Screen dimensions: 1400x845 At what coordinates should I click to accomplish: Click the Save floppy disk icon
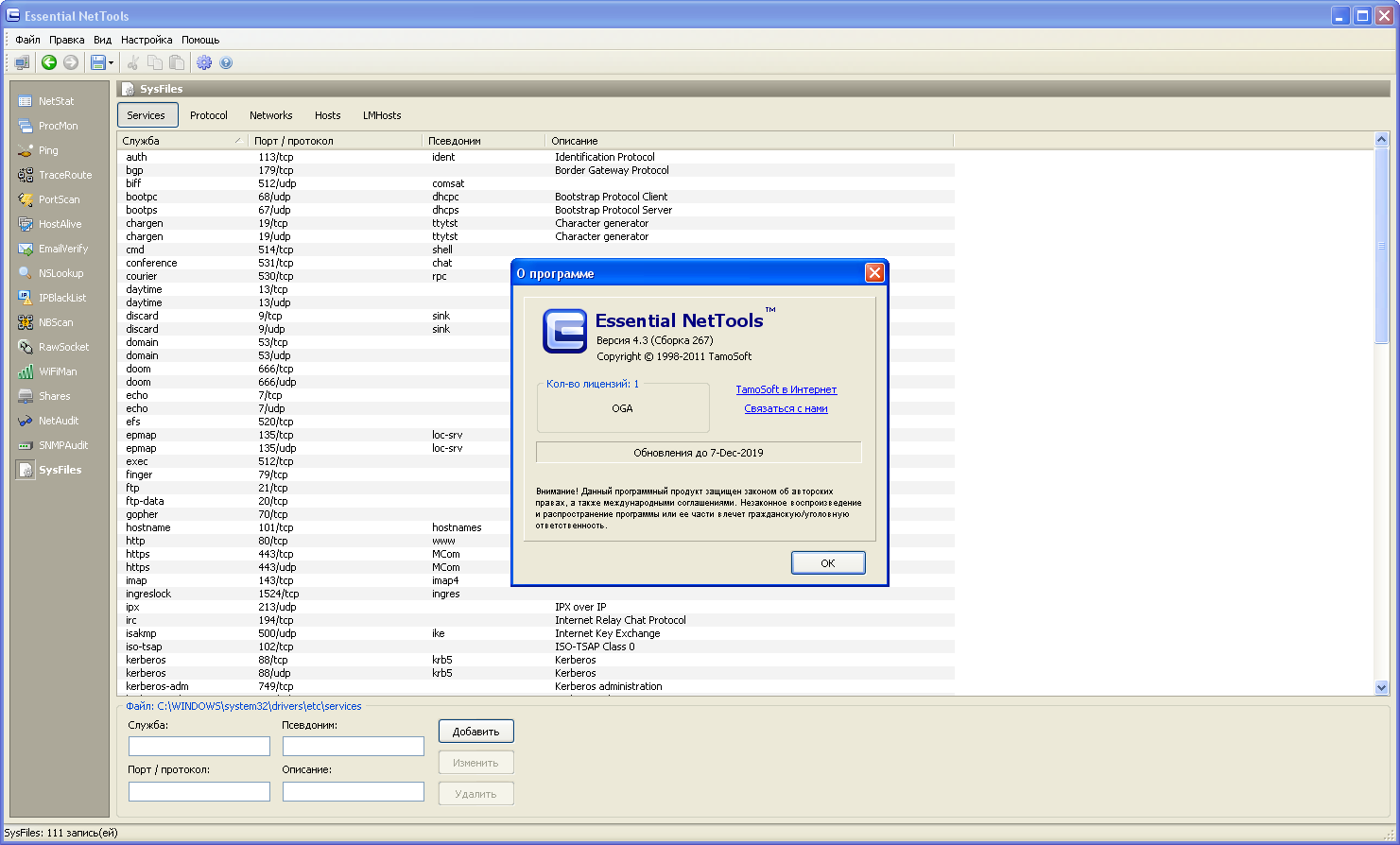[x=97, y=62]
